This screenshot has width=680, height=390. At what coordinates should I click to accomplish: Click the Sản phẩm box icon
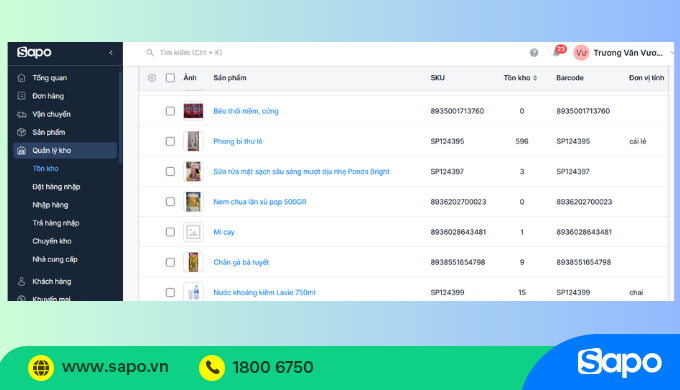[x=21, y=132]
